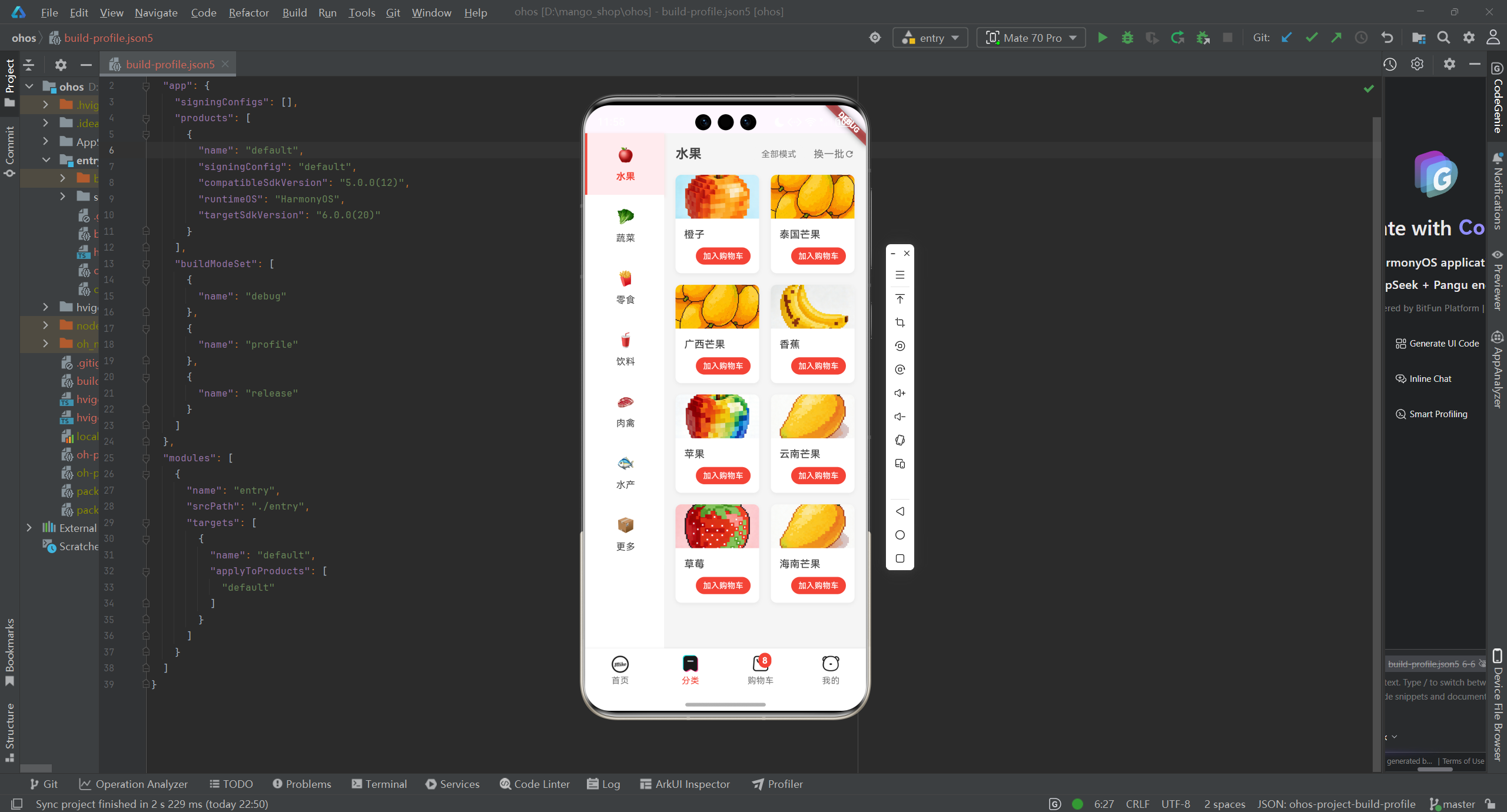
Task: Click the green Run entry button
Action: pyautogui.click(x=1103, y=38)
